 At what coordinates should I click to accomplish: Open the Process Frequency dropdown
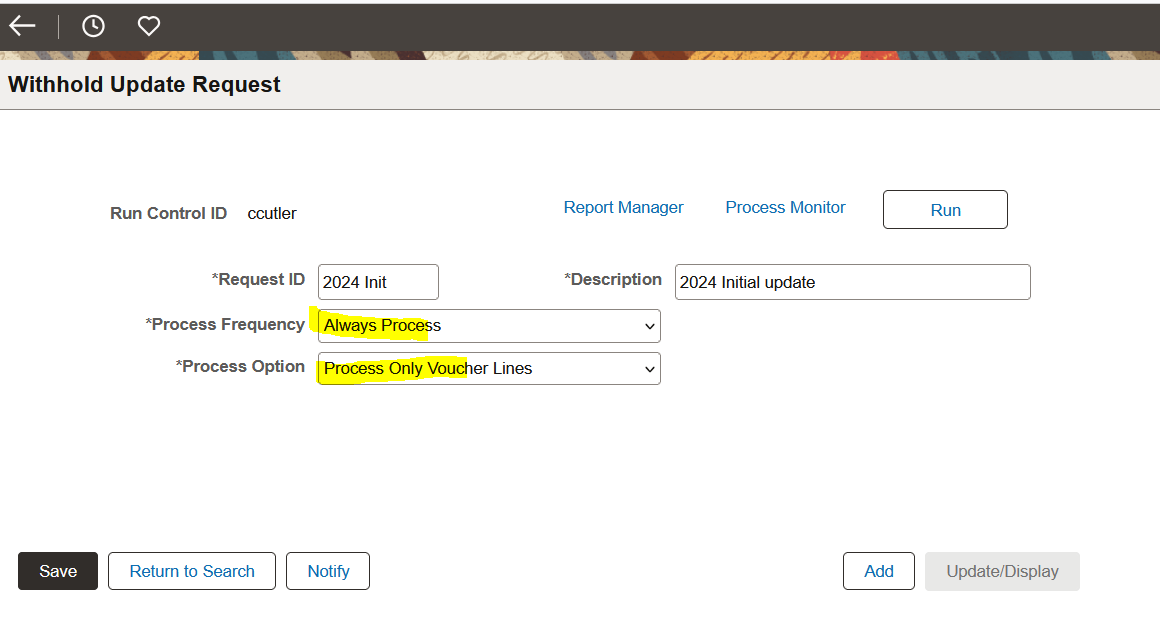[x=489, y=325]
